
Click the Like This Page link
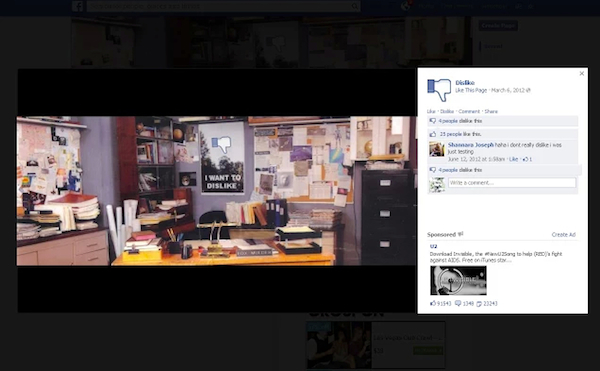471,90
